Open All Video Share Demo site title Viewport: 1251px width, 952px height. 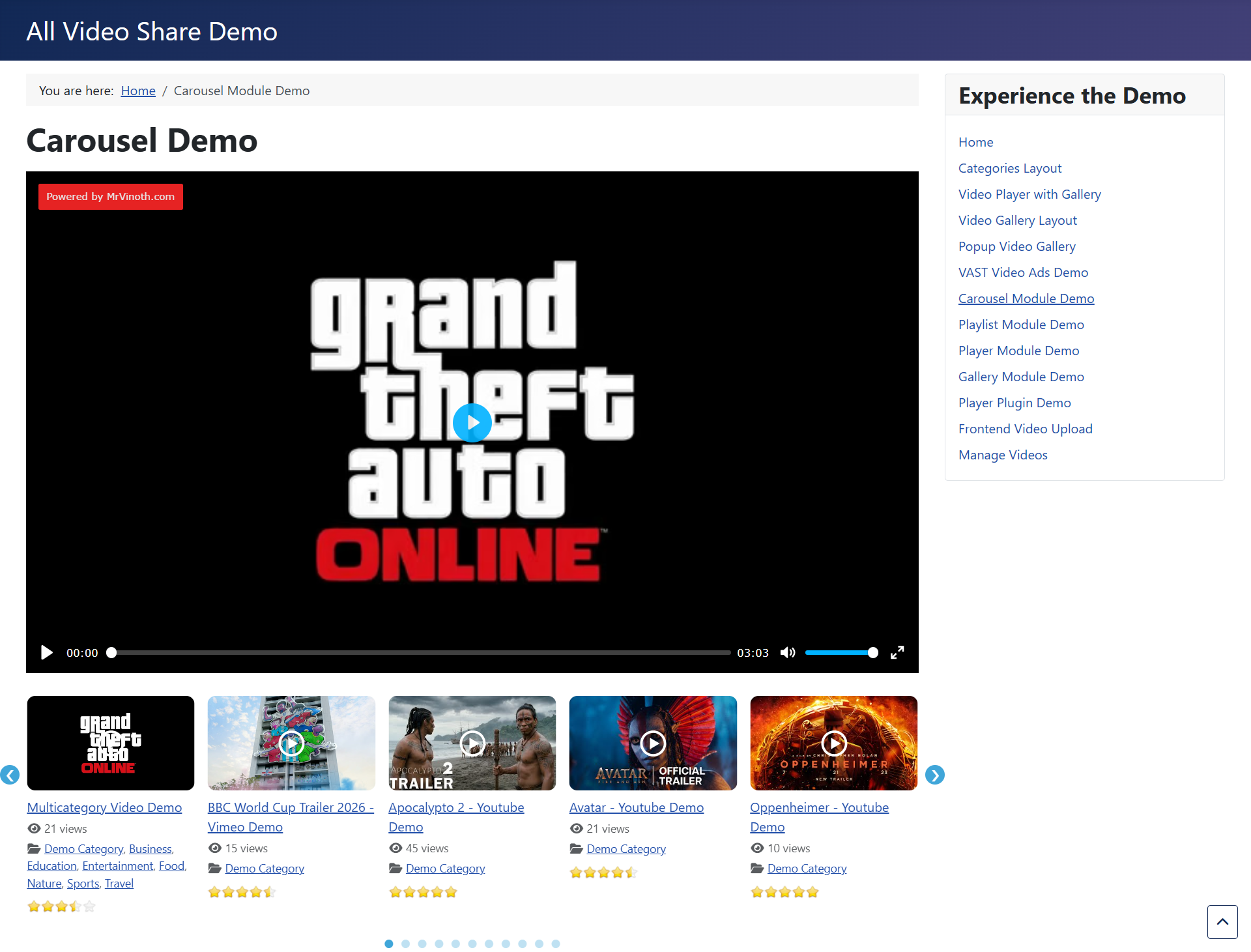tap(152, 31)
